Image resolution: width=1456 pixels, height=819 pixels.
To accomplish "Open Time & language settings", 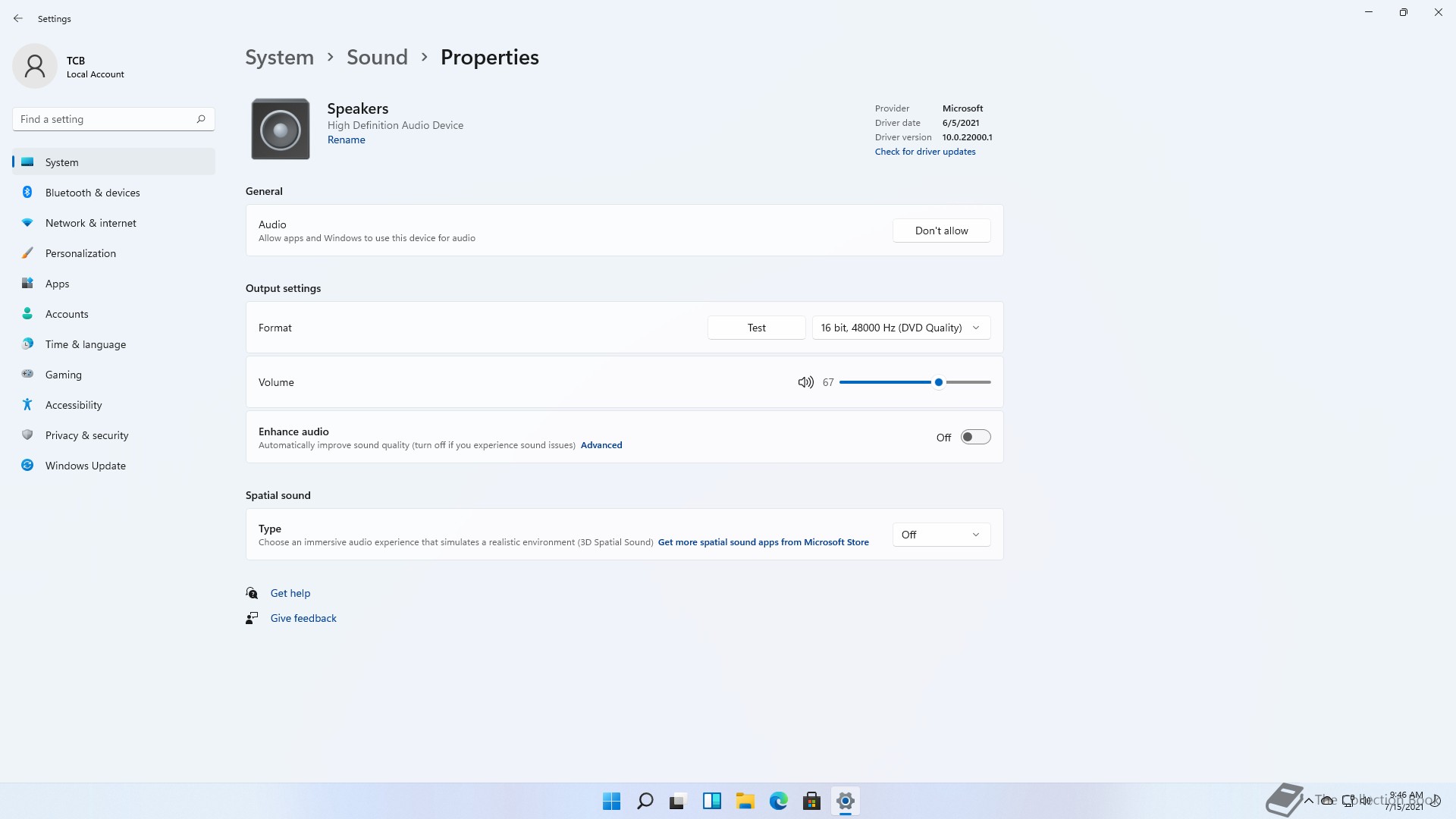I will pos(114,344).
